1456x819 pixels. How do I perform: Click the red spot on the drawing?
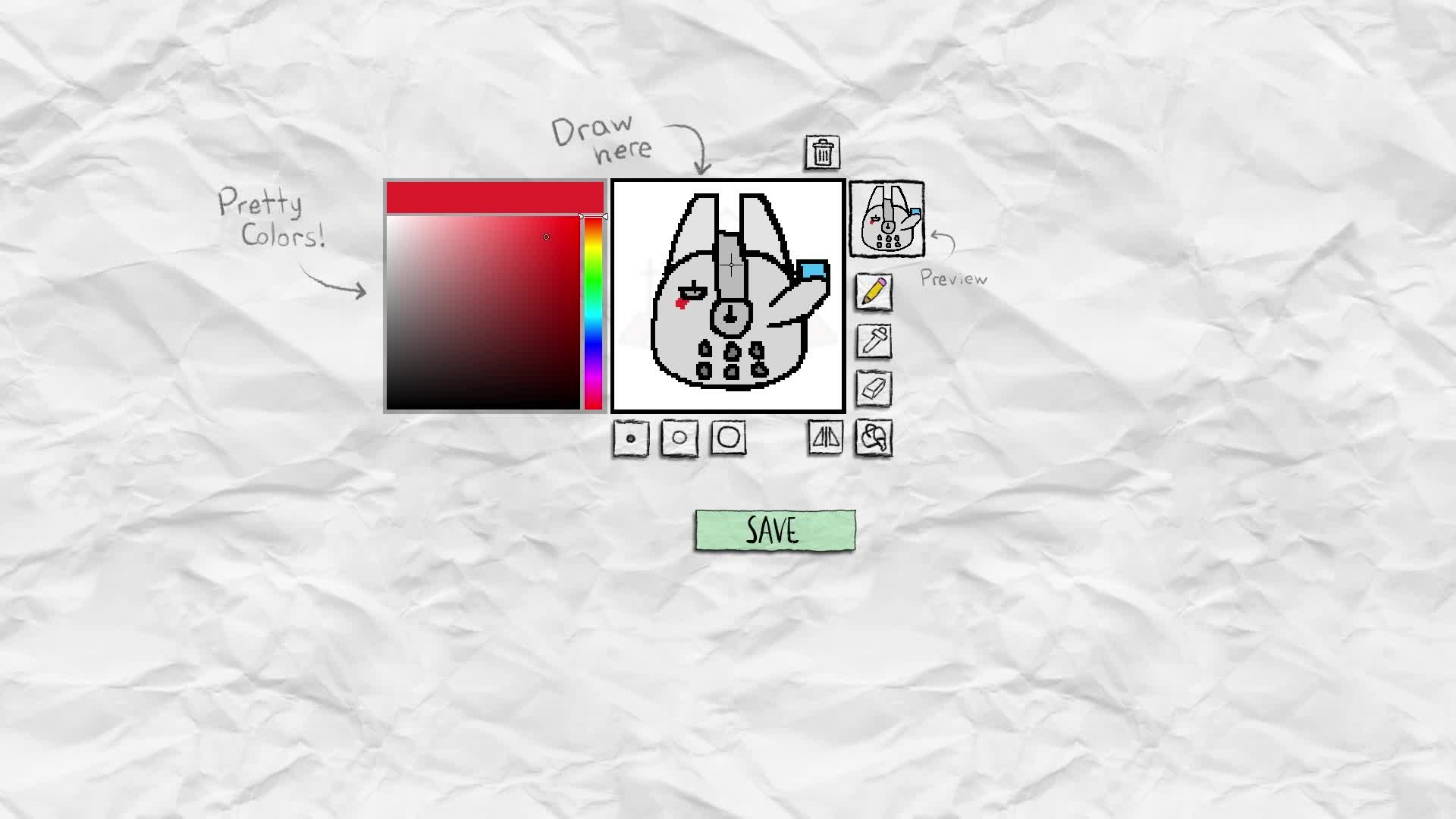tap(681, 304)
